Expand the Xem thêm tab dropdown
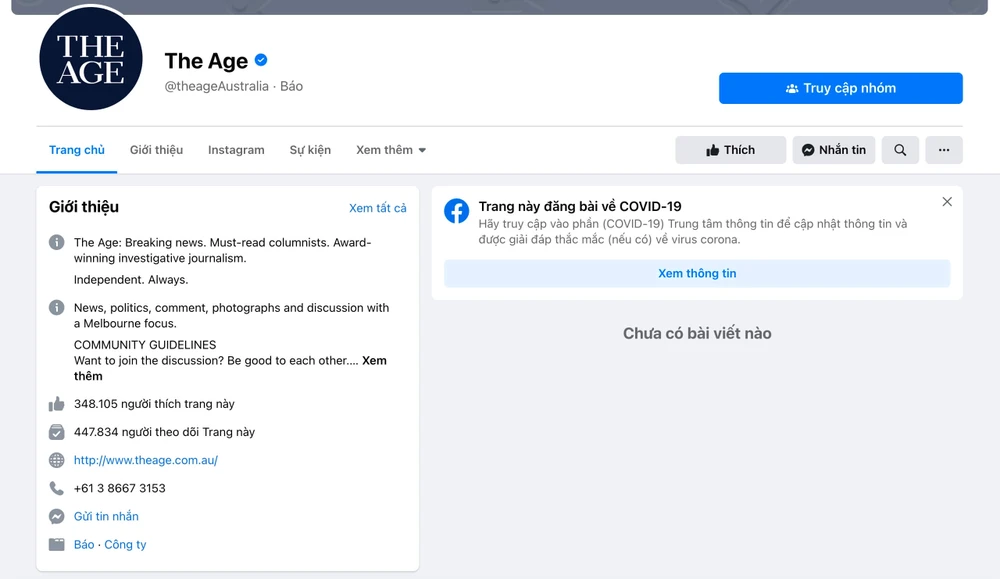Viewport: 1000px width, 579px height. coord(391,150)
